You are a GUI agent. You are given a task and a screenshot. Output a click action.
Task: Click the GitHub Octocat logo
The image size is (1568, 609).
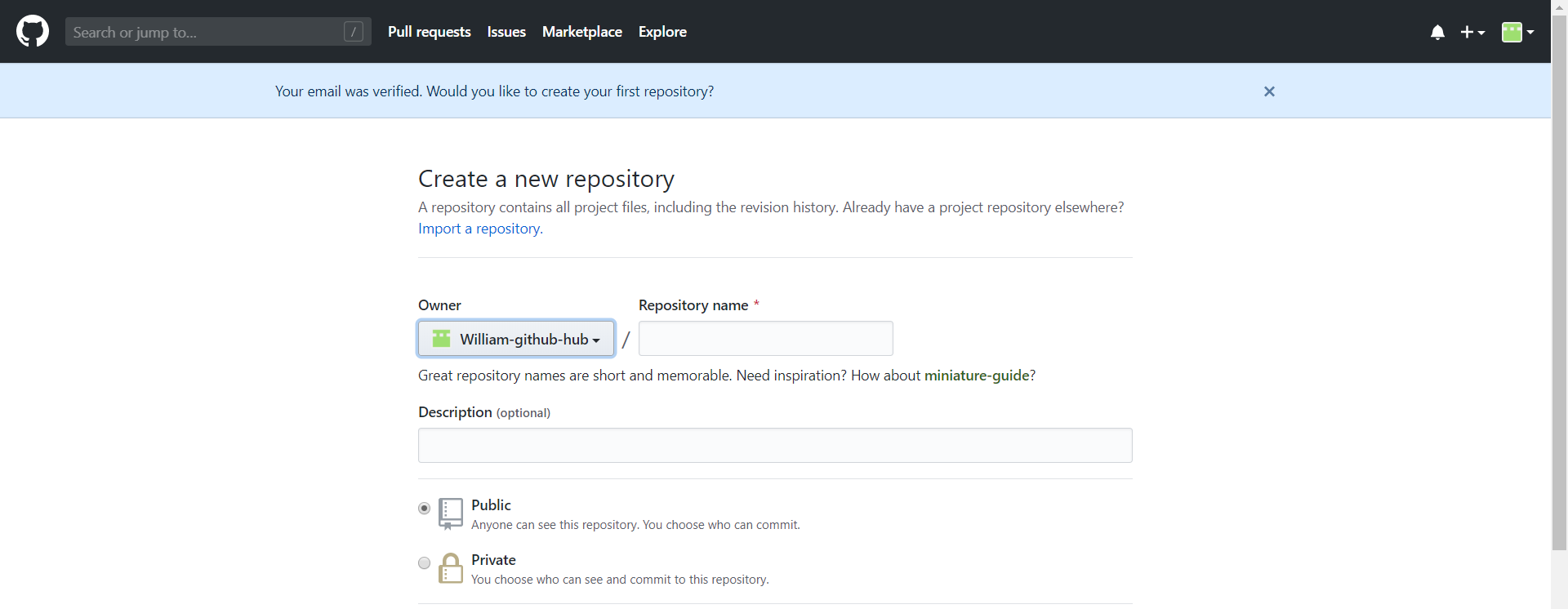[33, 32]
